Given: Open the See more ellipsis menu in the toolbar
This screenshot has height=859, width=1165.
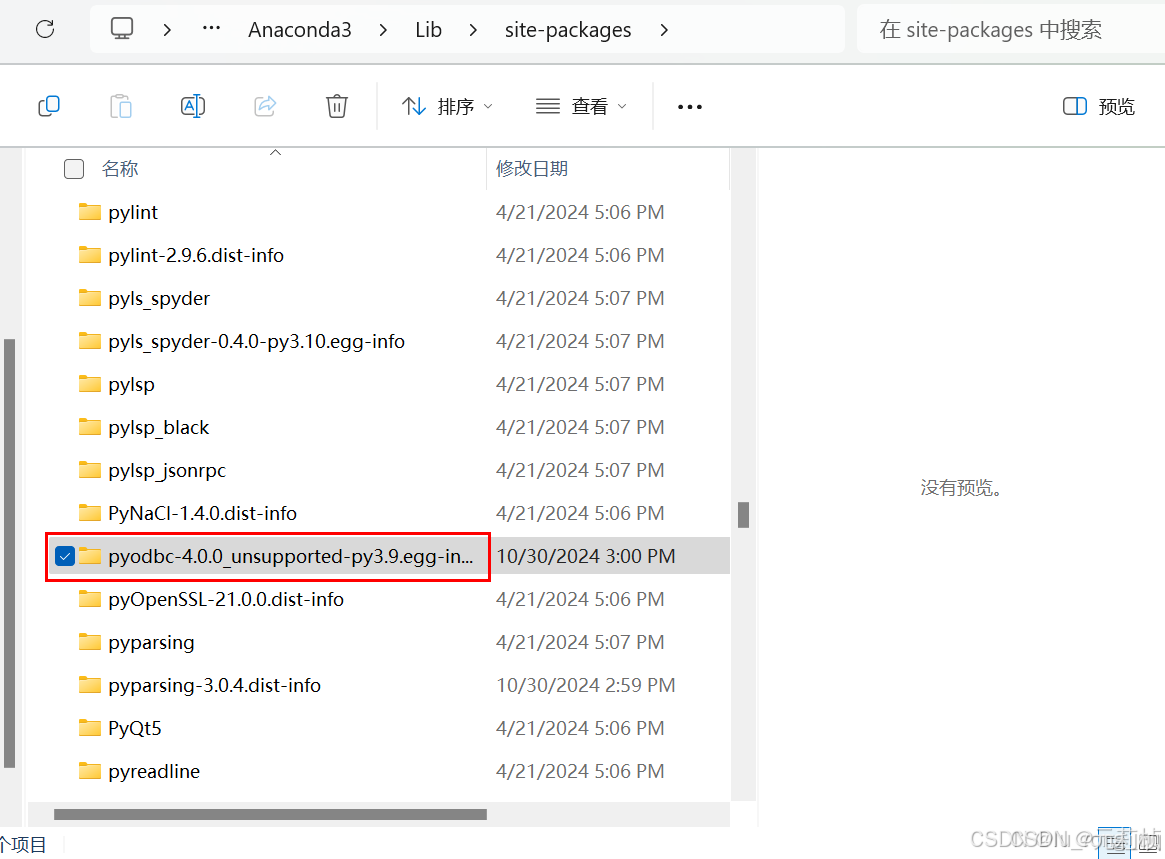Looking at the screenshot, I should [x=689, y=107].
